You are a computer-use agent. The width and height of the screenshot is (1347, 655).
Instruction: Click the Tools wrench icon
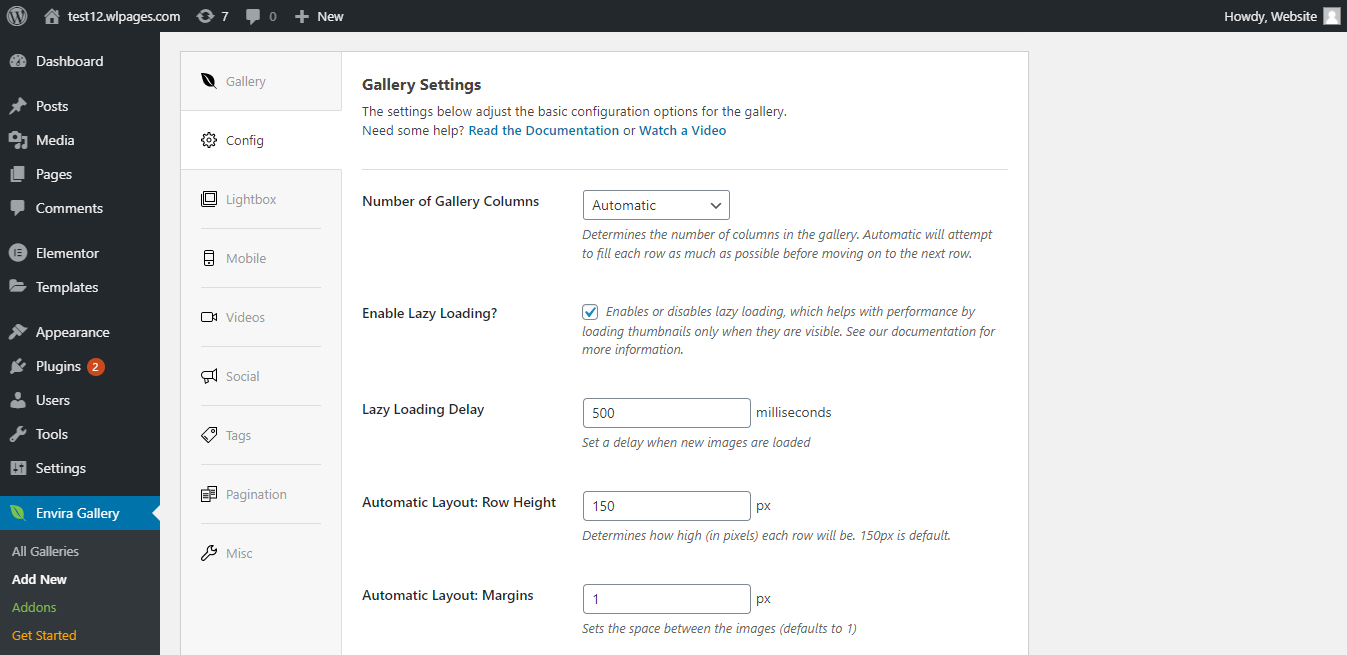pyautogui.click(x=18, y=434)
